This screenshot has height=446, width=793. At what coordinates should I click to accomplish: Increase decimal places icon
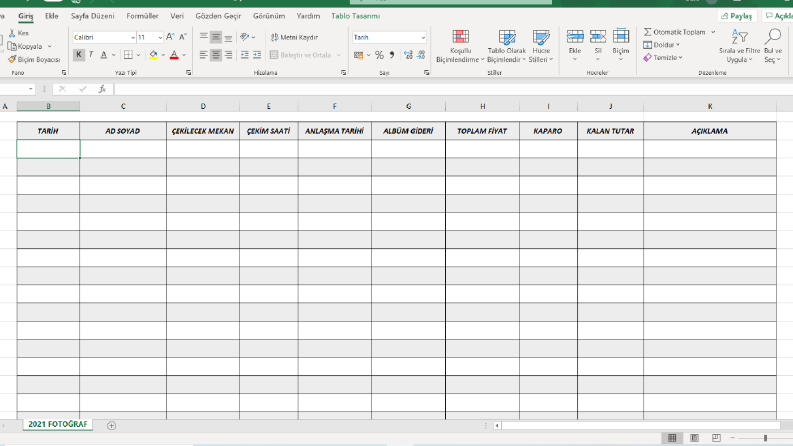click(x=408, y=55)
